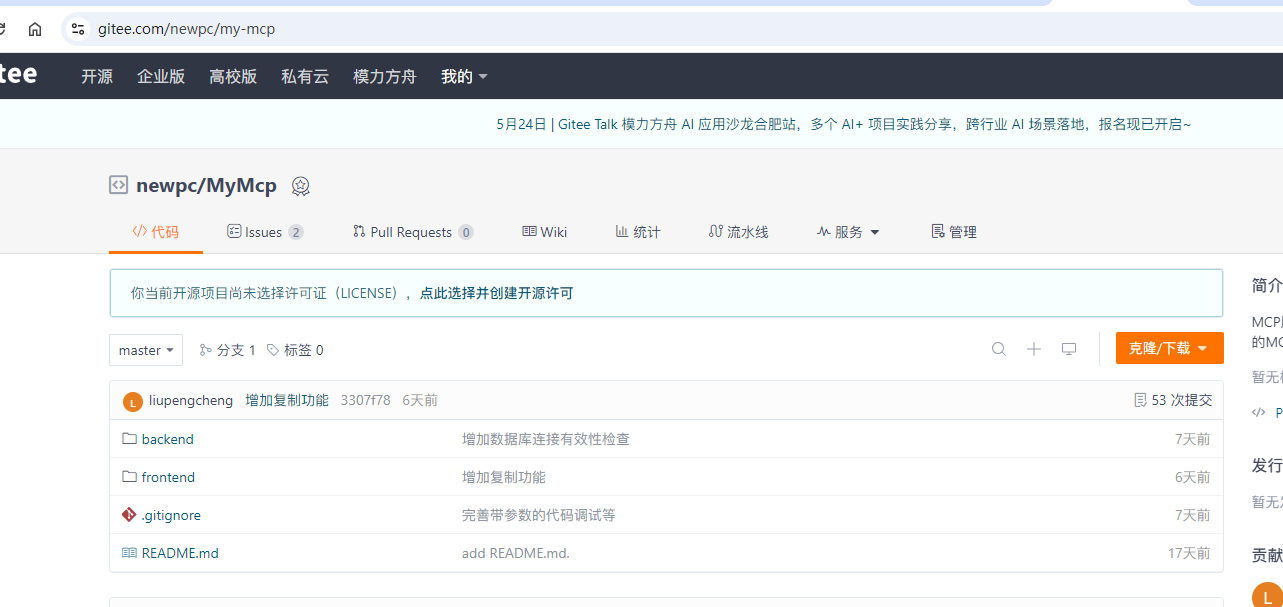Expand the 服务 dropdown menu
Viewport: 1283px width, 607px height.
(848, 232)
